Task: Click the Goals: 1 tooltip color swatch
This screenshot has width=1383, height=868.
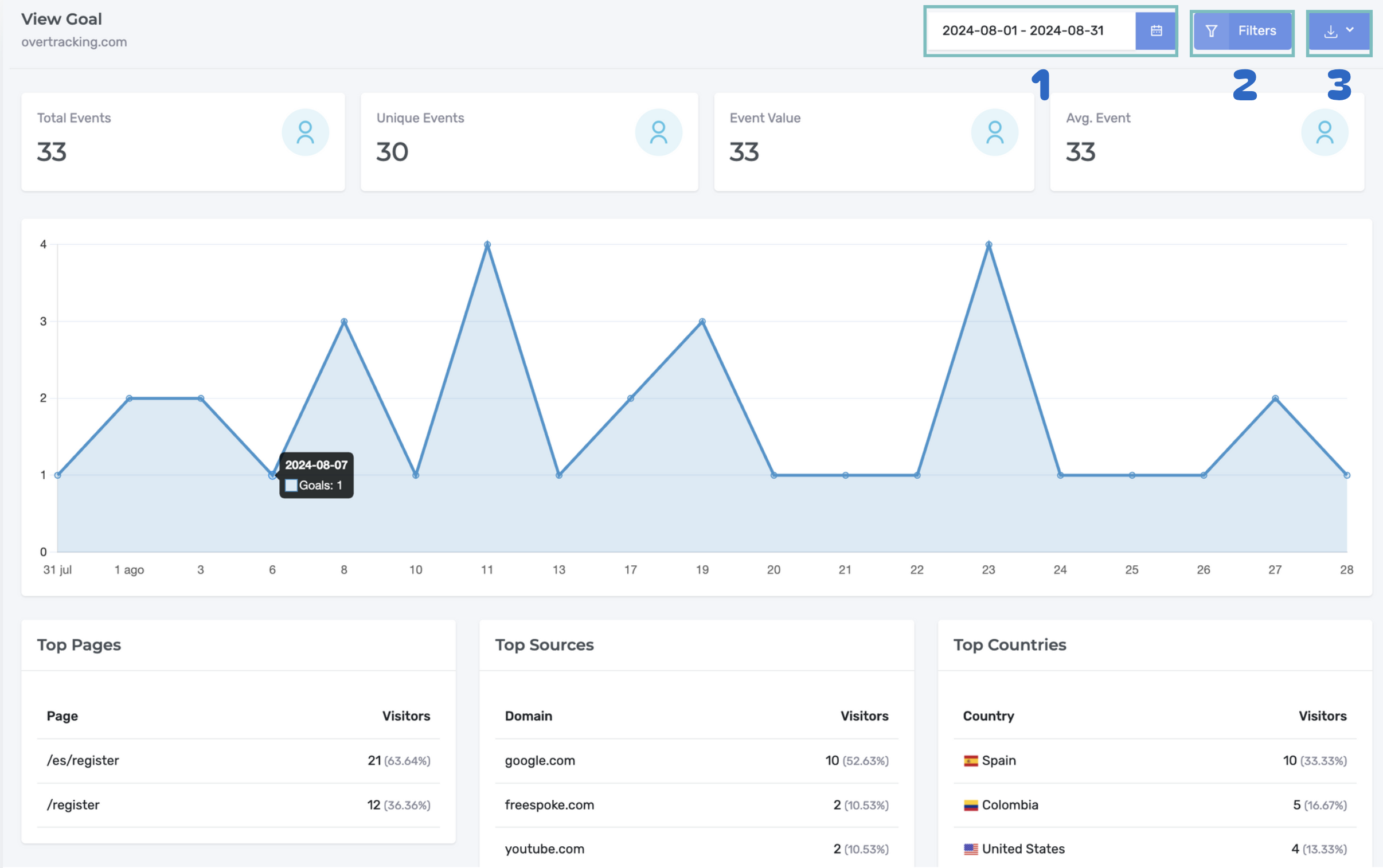Action: pyautogui.click(x=291, y=486)
